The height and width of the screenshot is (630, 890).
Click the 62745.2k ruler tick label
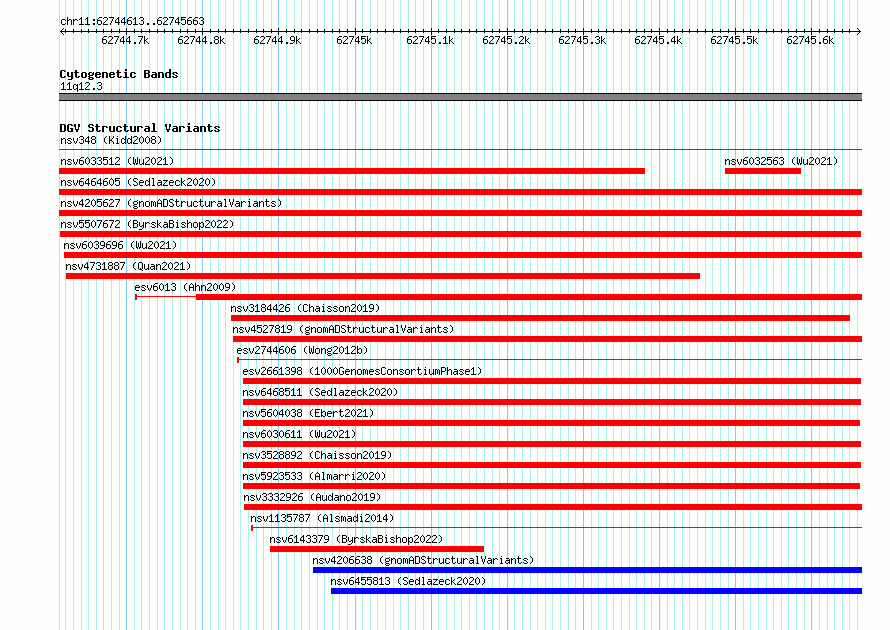506,40
